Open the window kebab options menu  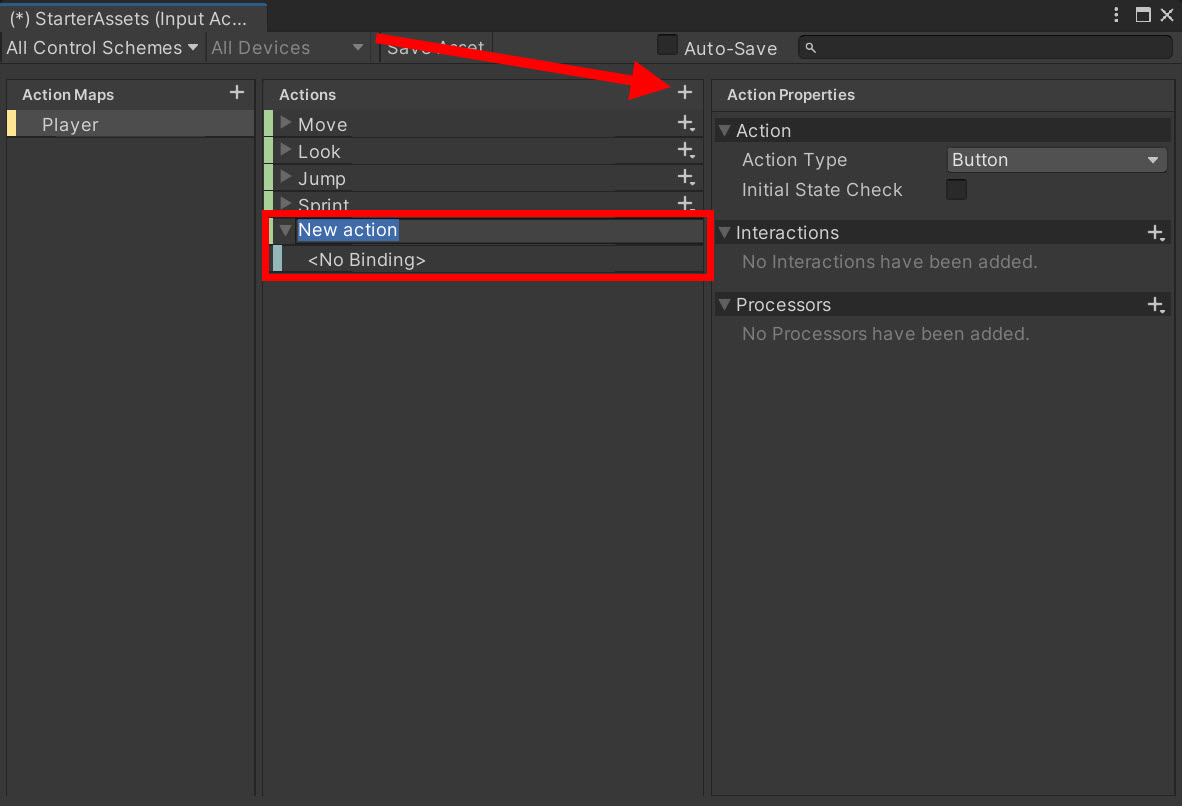click(x=1116, y=15)
